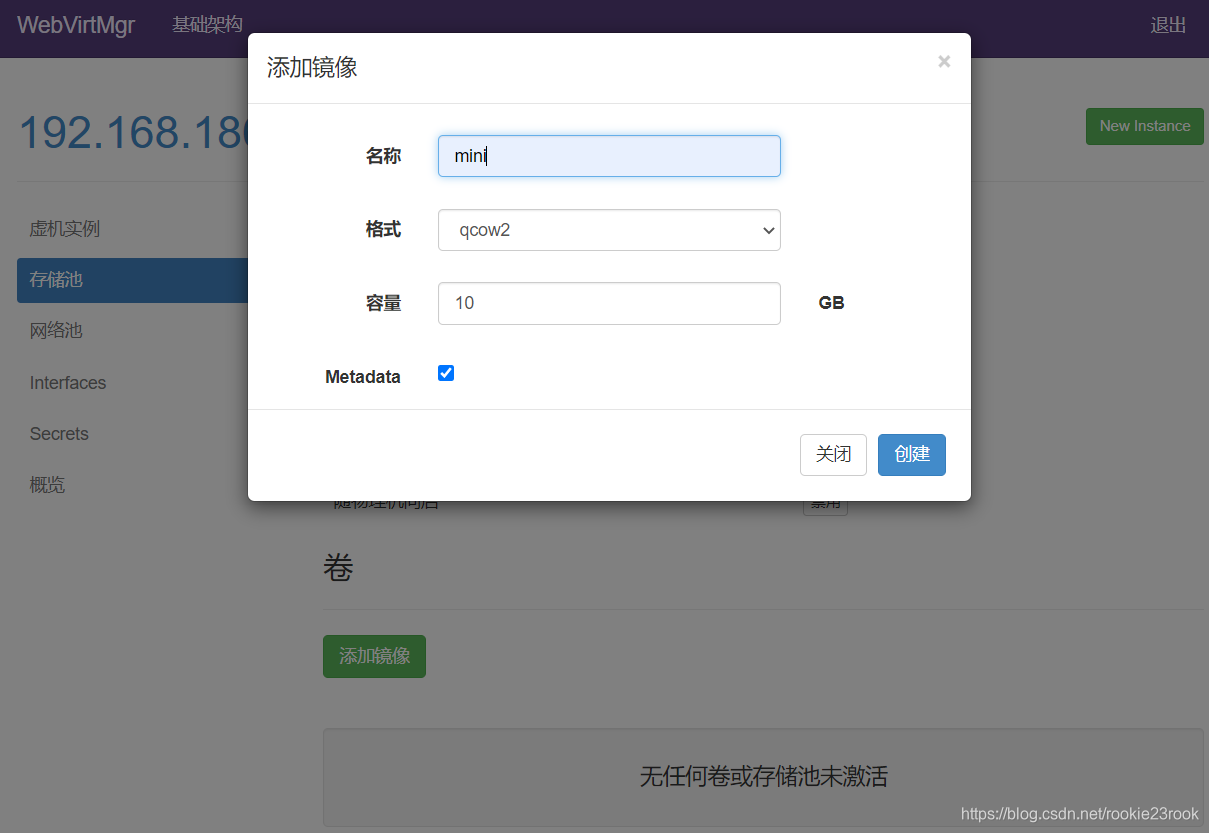Click the 添加镜像 add image button
1209x833 pixels.
374,656
